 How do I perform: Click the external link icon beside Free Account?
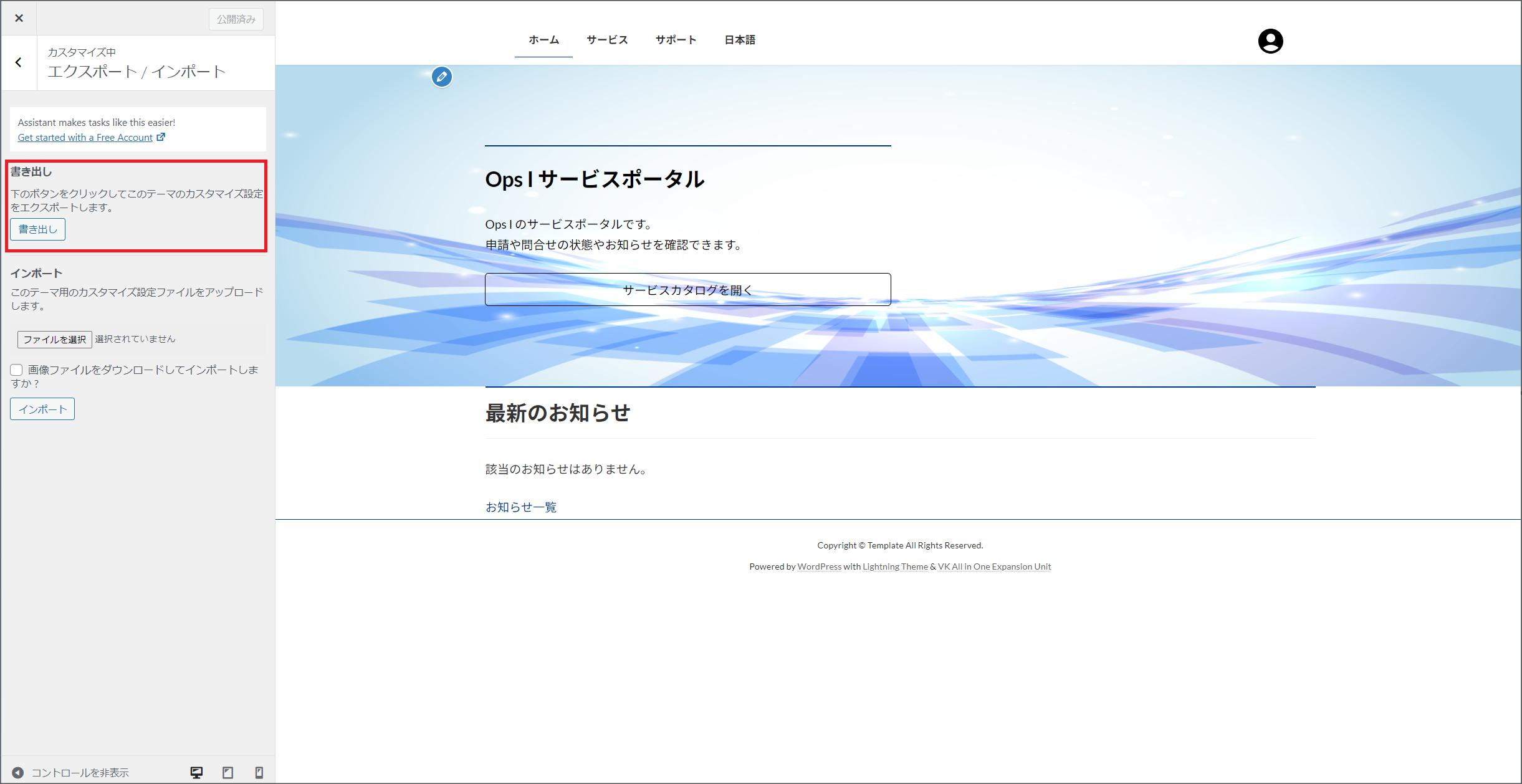pyautogui.click(x=161, y=137)
